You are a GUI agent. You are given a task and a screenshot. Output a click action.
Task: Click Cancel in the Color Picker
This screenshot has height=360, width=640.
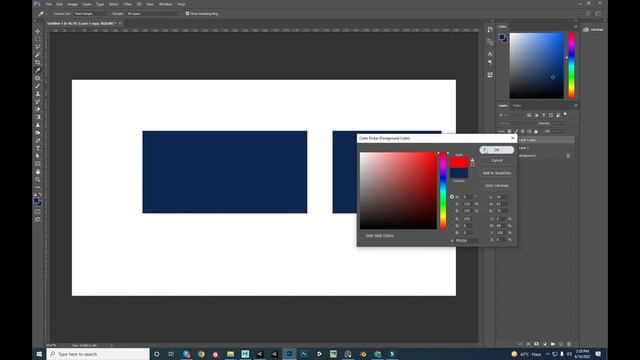[x=497, y=160]
